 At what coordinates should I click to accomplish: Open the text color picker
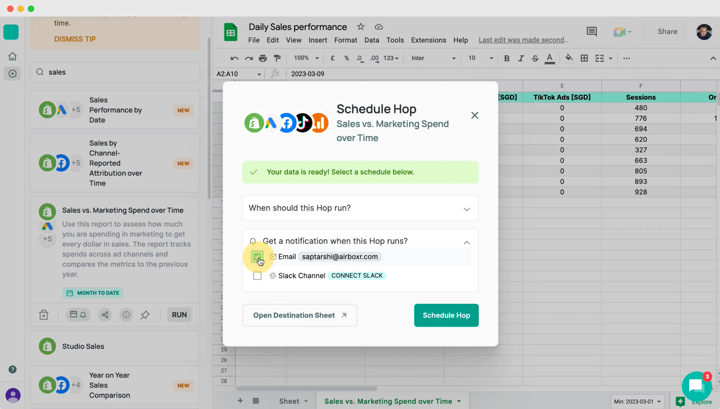tap(550, 58)
